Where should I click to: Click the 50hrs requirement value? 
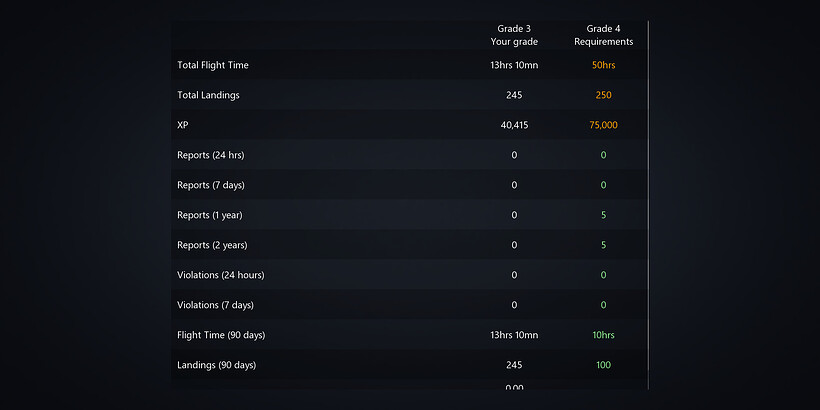click(x=603, y=65)
